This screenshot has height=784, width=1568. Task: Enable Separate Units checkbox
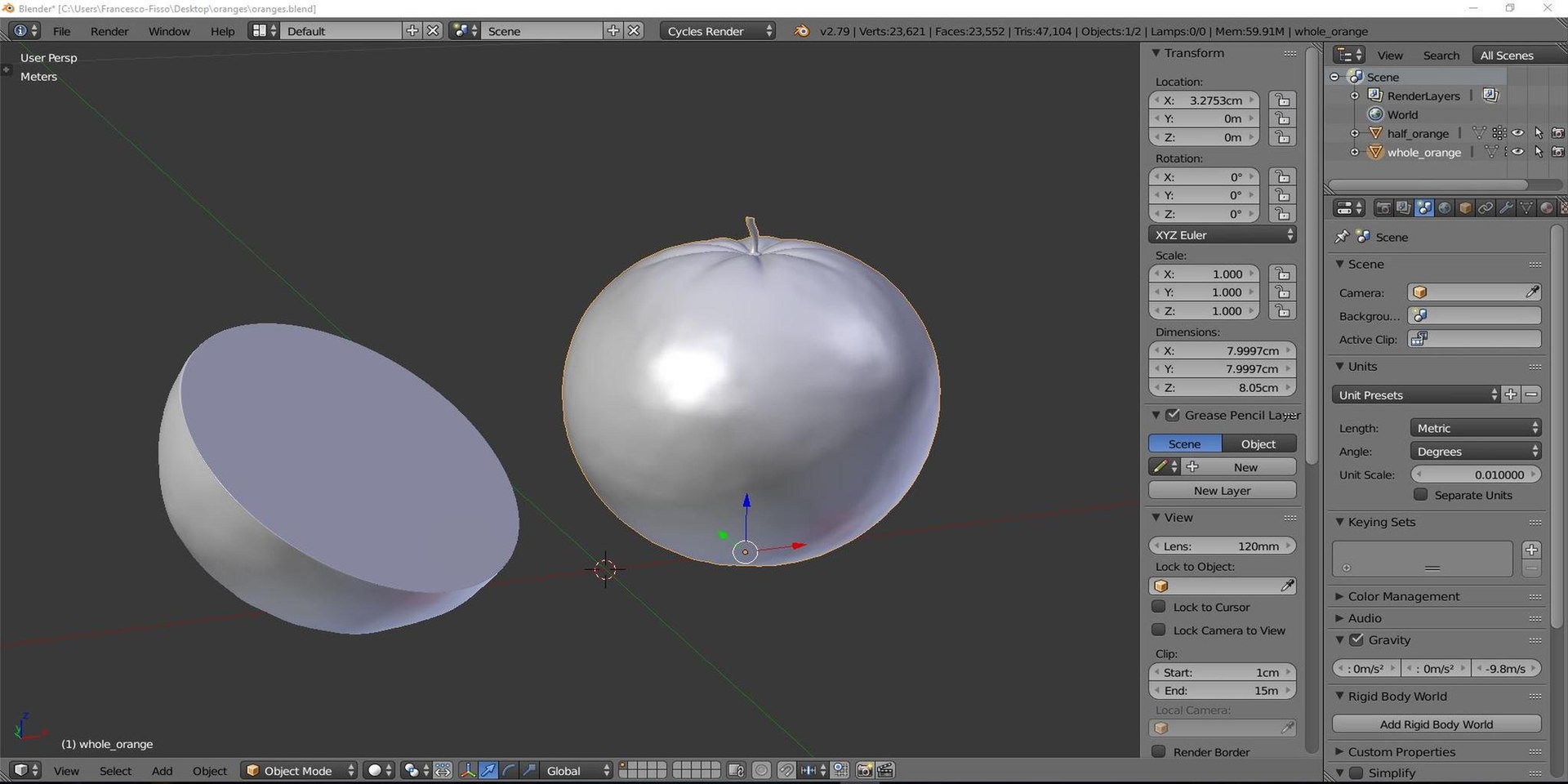1421,495
